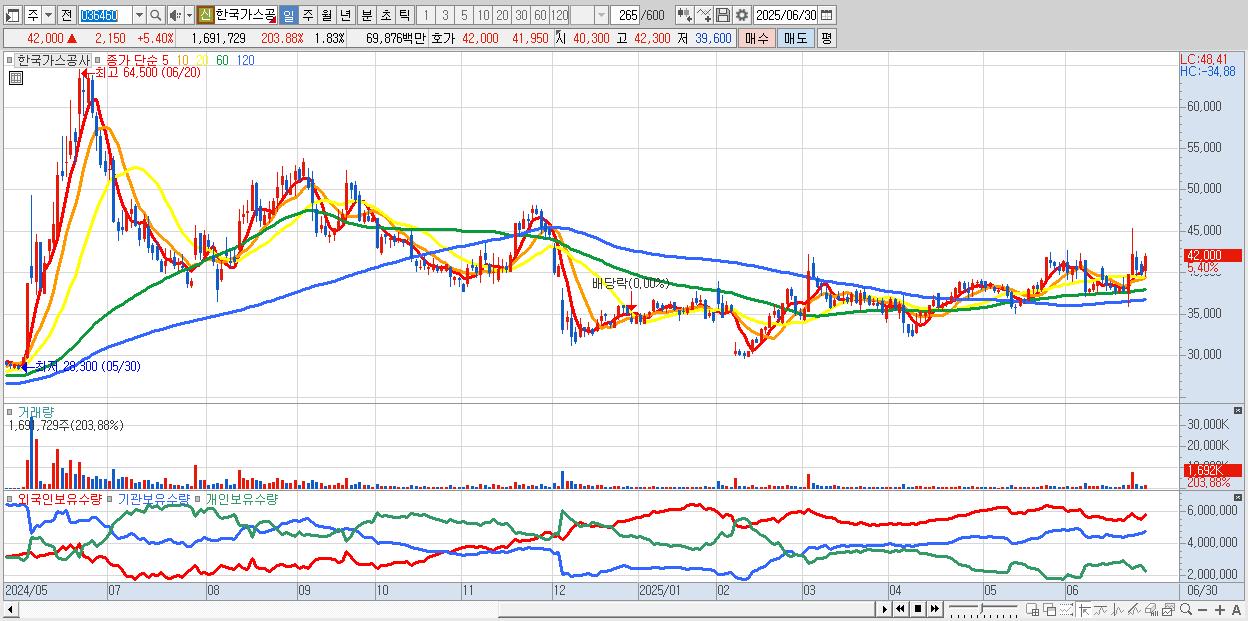Click the blue 120-period MA legend number
This screenshot has width=1248, height=621.
coord(244,60)
